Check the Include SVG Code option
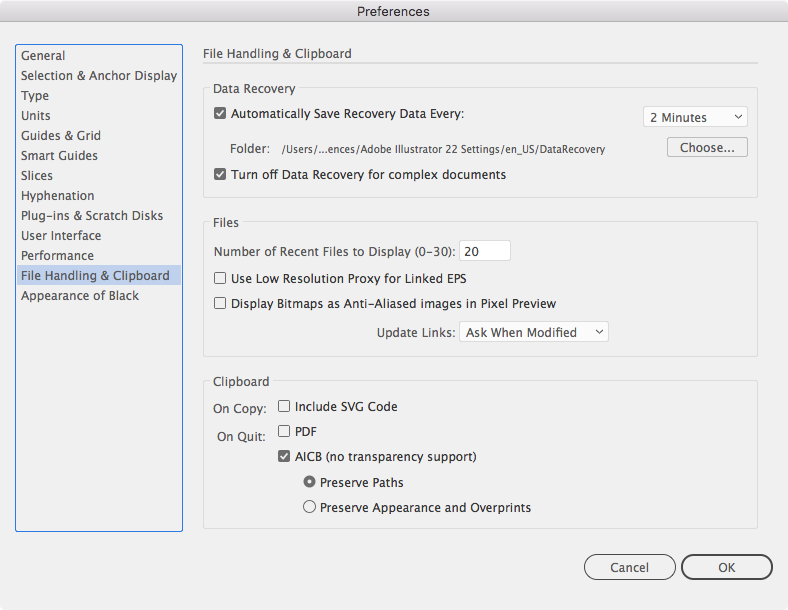788x610 pixels. [x=284, y=407]
